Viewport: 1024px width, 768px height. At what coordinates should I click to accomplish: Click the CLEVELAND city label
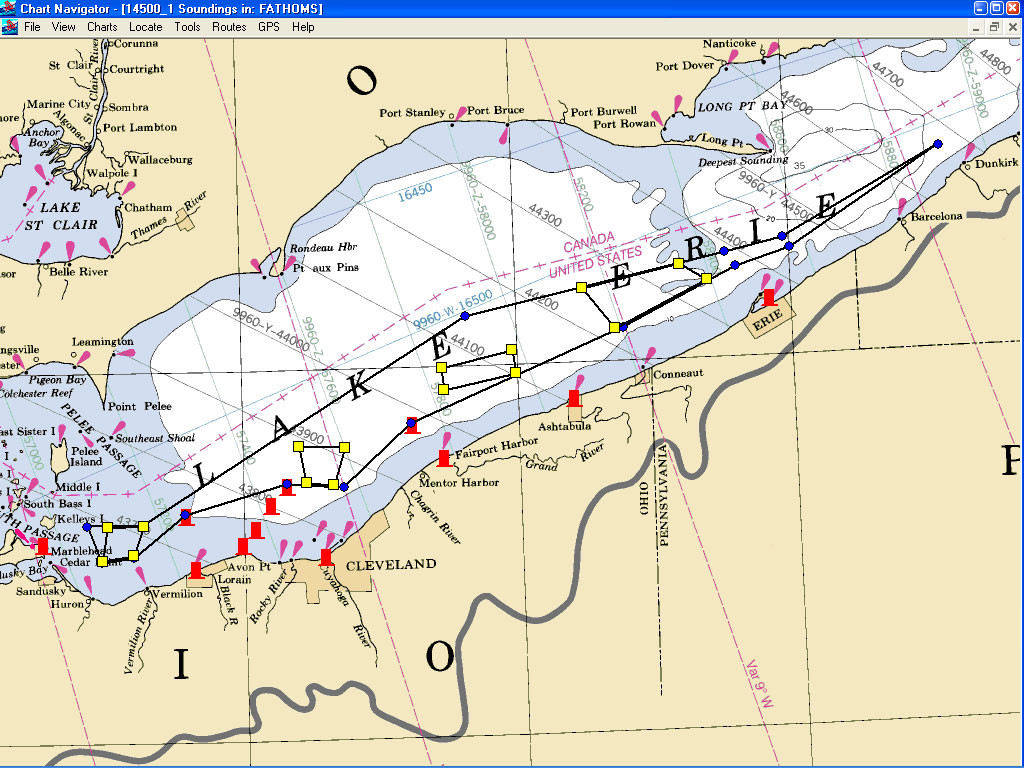[x=391, y=565]
